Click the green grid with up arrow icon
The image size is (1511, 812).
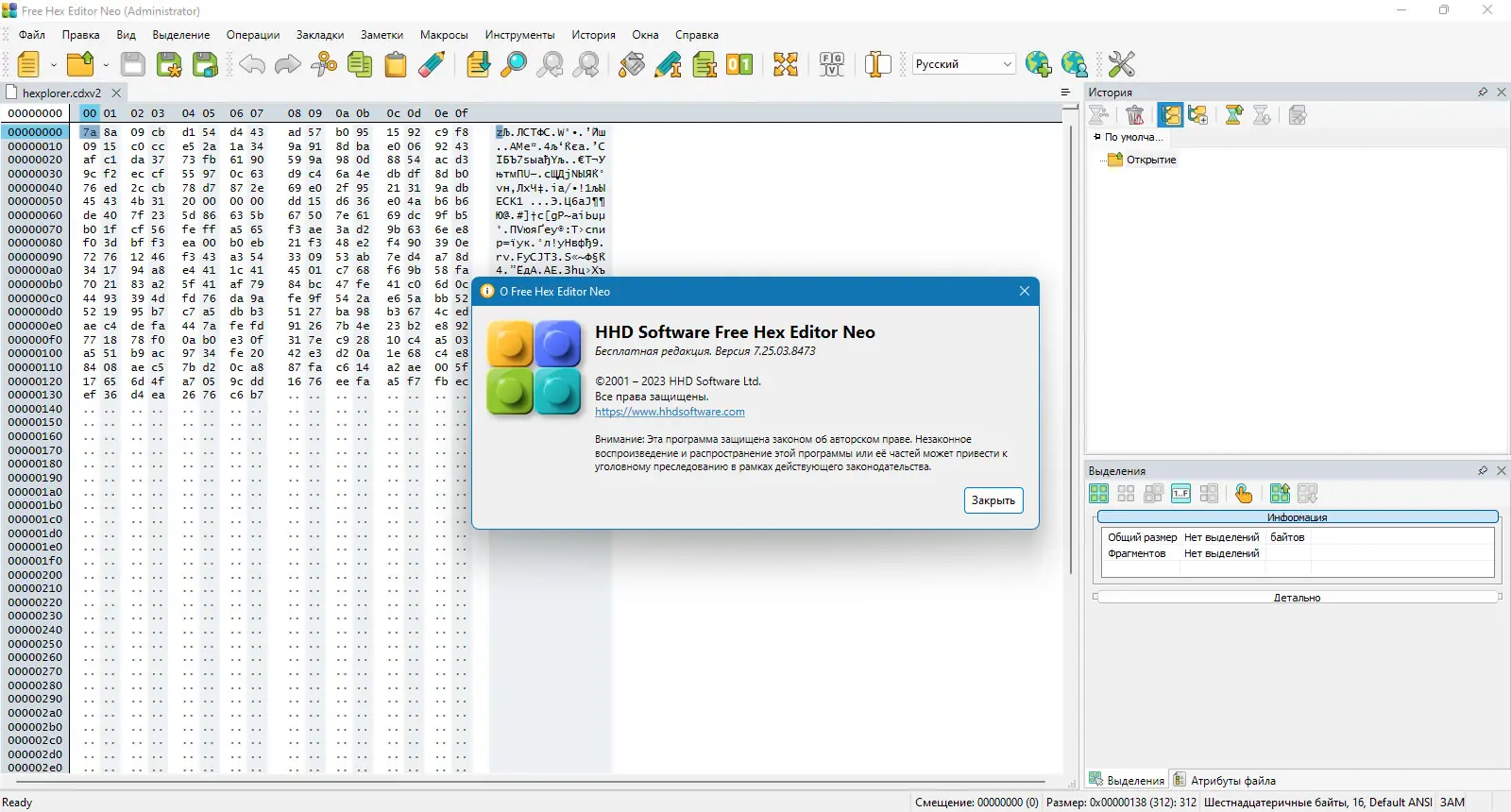tap(1280, 494)
